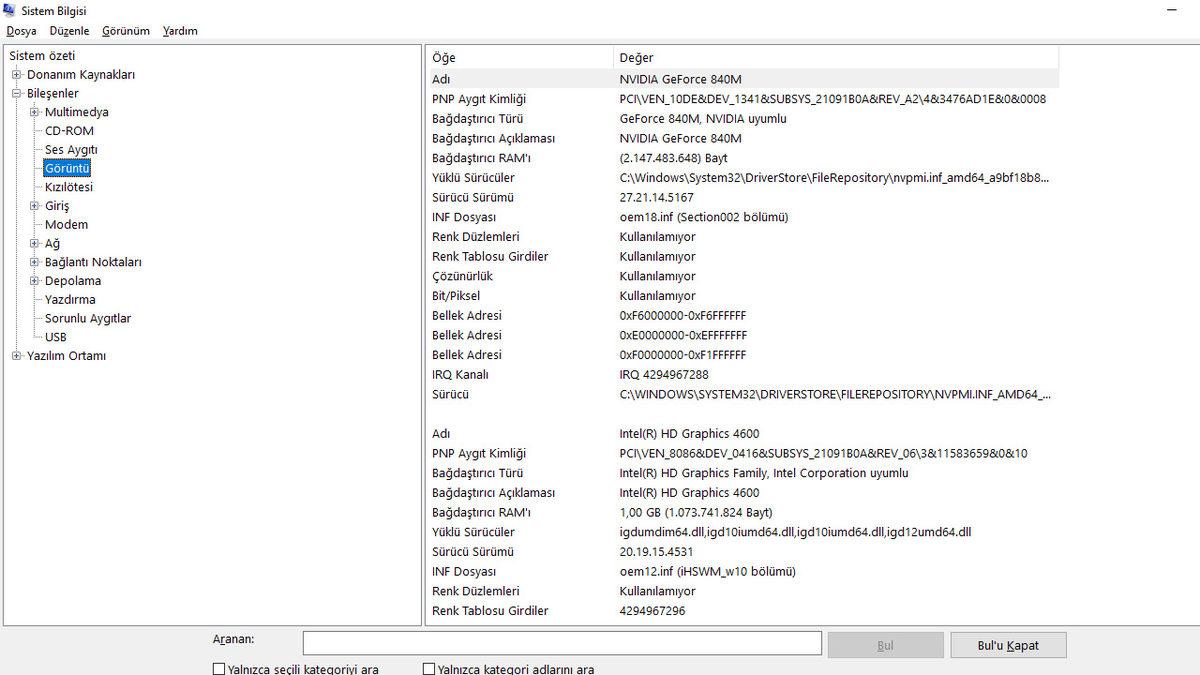Open the Yardım menu
This screenshot has height=675, width=1200.
tap(180, 31)
